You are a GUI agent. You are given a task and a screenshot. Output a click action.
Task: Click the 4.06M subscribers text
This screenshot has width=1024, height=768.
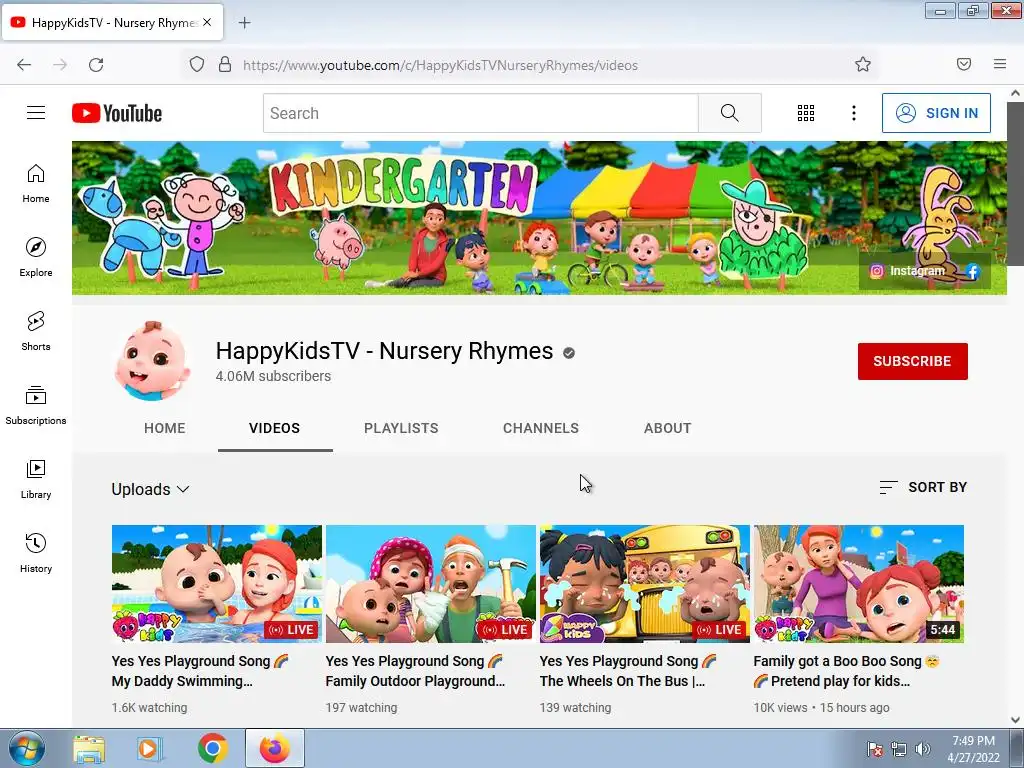coord(273,376)
